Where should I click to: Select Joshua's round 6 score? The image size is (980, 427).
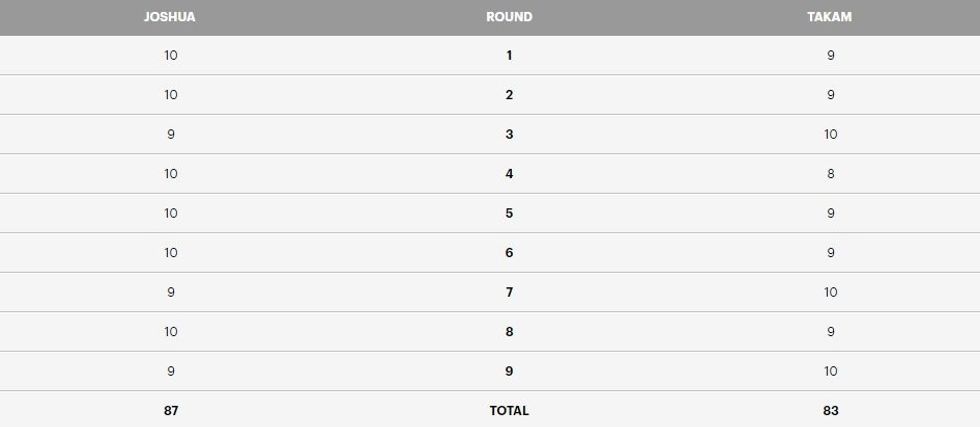pos(171,253)
